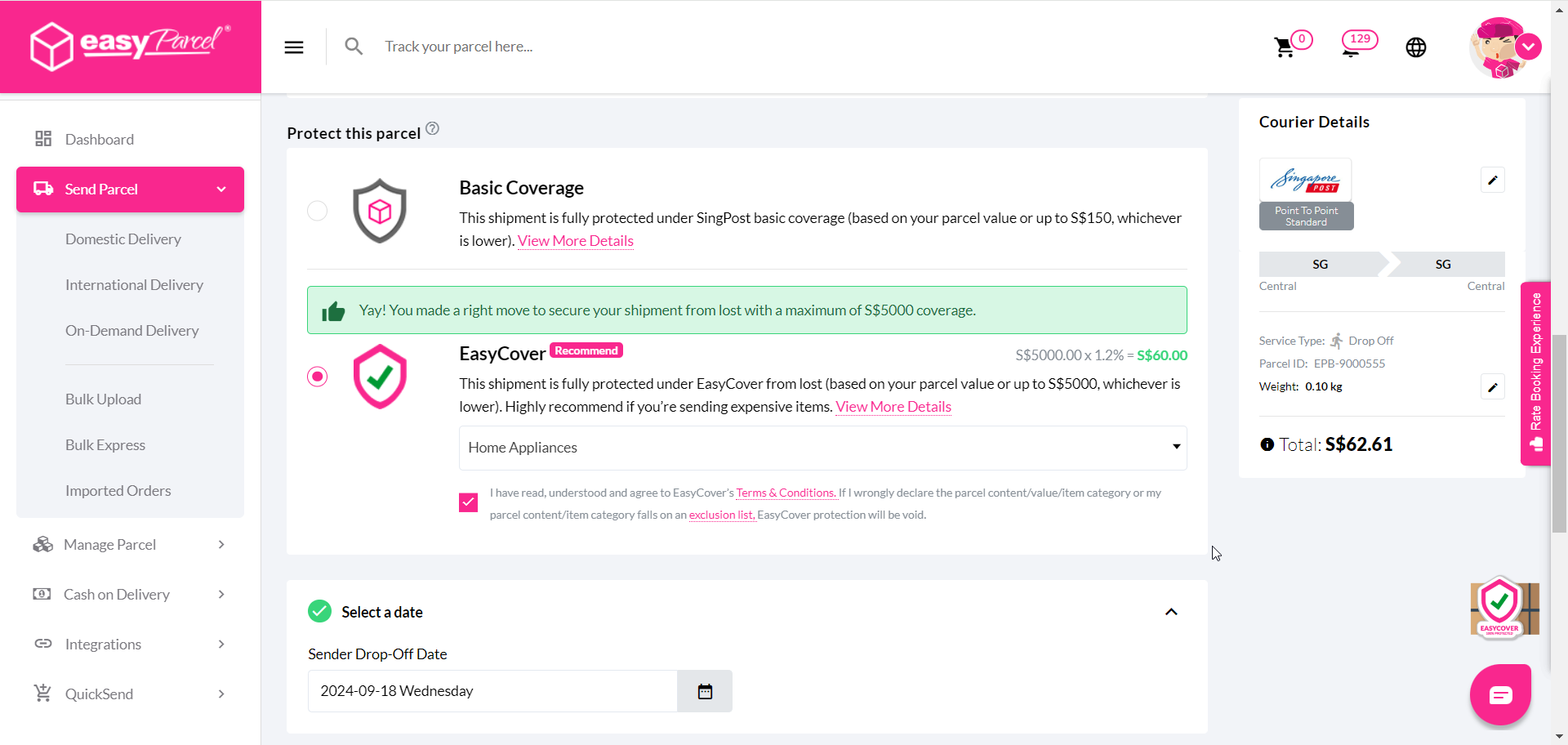
Task: Open the profile dropdown arrow
Action: (x=1529, y=47)
